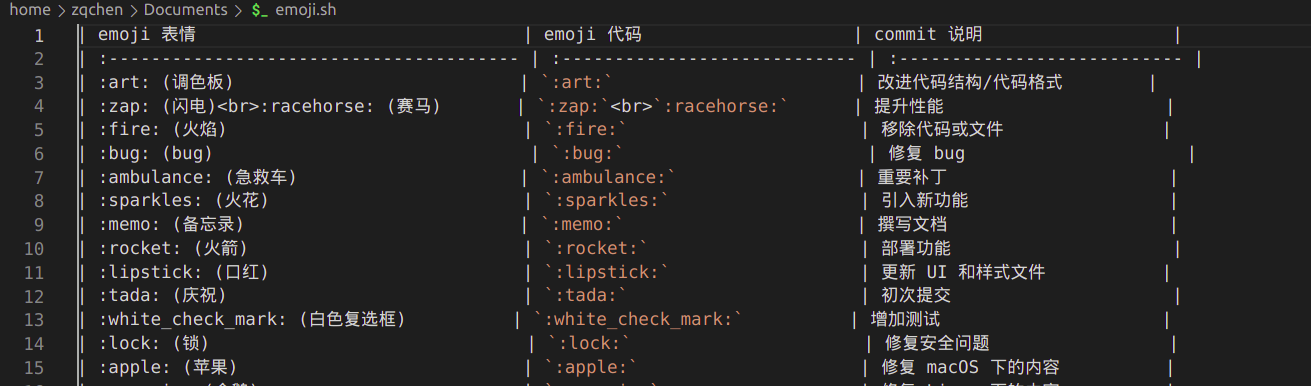Click the orange `:lock:` code text

590,344
